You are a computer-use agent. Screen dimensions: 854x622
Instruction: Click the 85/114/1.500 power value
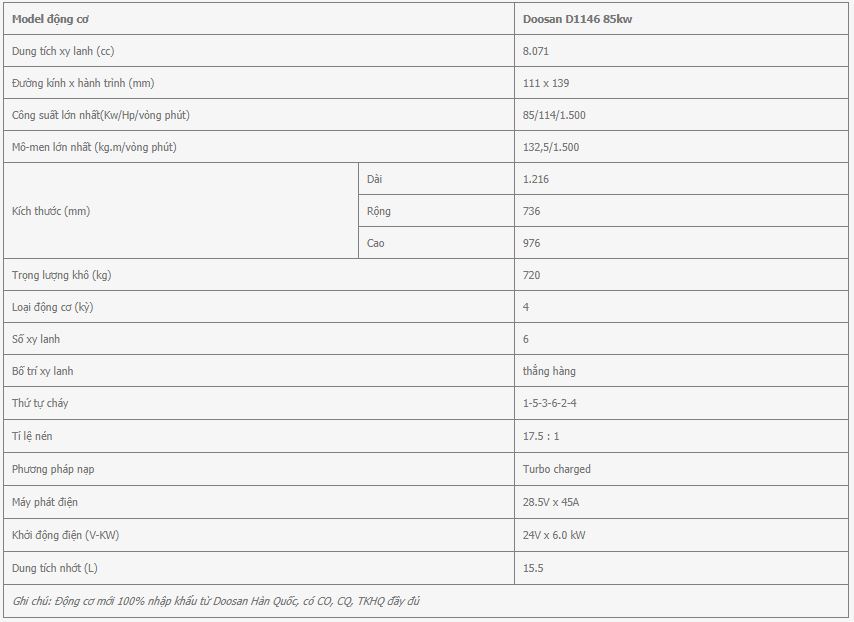[x=554, y=115]
